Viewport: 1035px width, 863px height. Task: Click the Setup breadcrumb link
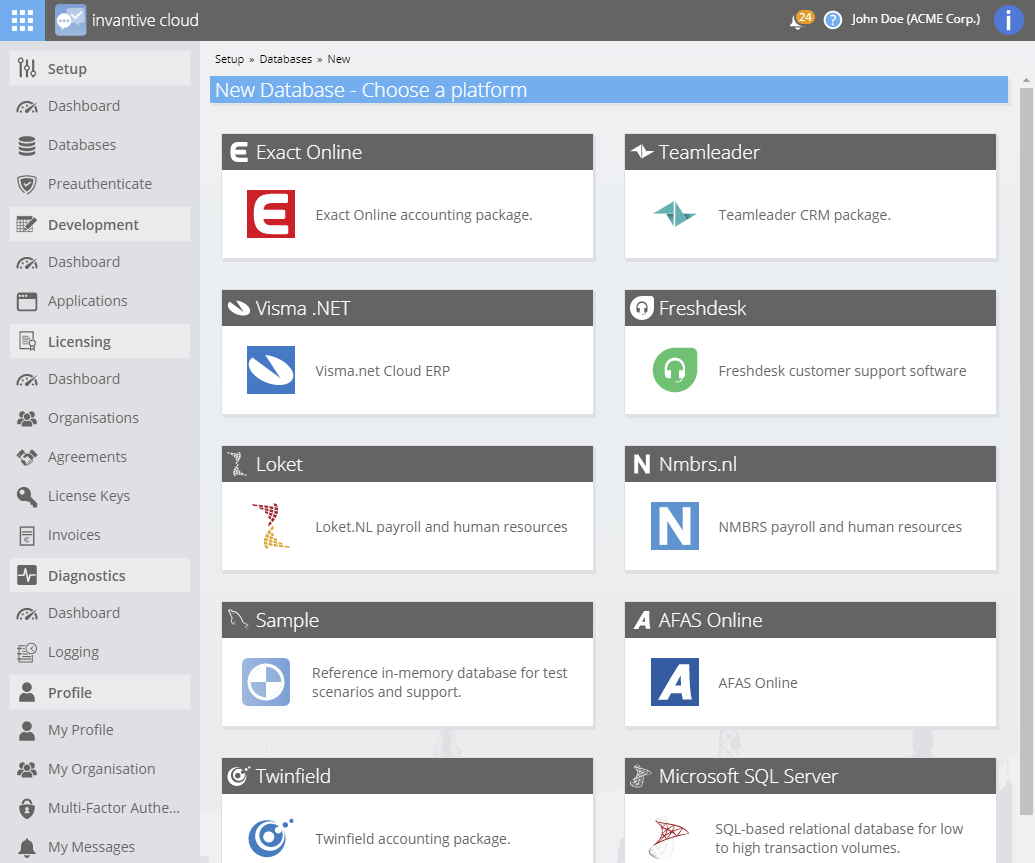229,58
